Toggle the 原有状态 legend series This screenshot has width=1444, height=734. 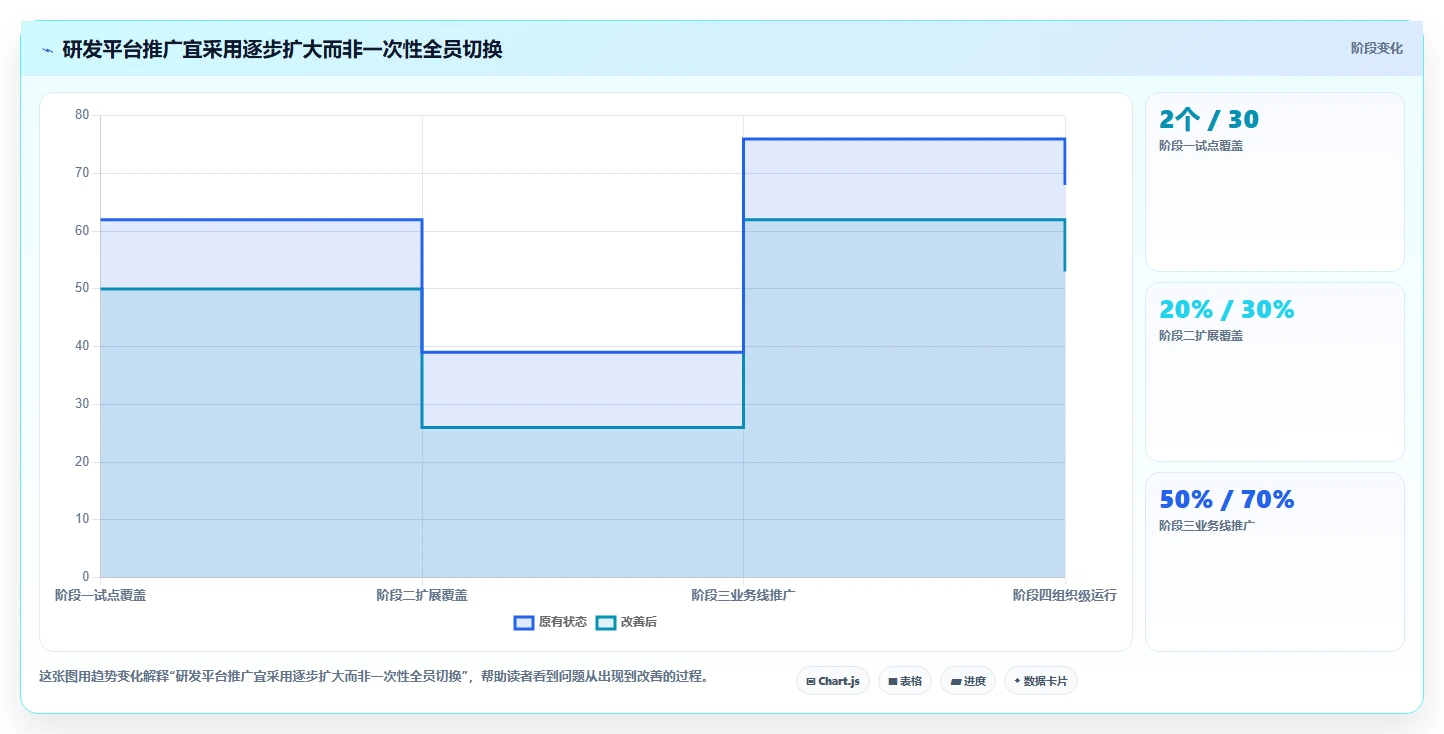[551, 622]
